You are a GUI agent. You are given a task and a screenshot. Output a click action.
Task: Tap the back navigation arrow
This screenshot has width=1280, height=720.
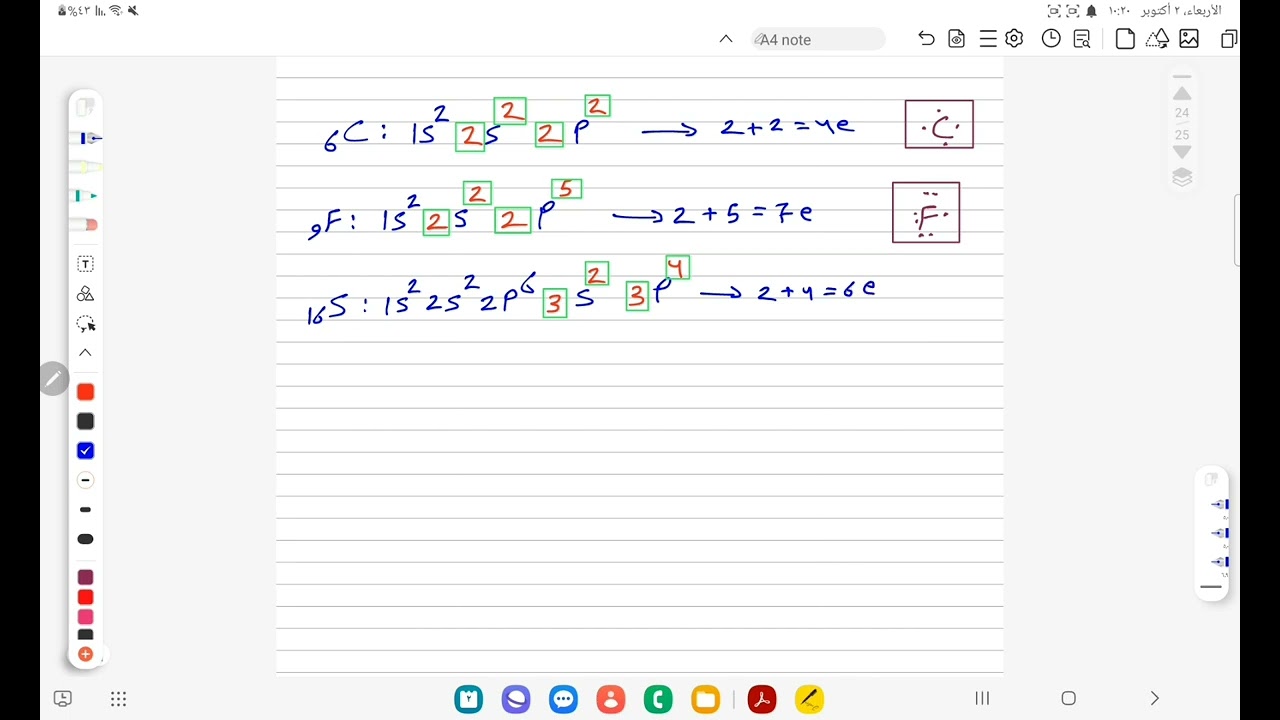coord(1154,698)
